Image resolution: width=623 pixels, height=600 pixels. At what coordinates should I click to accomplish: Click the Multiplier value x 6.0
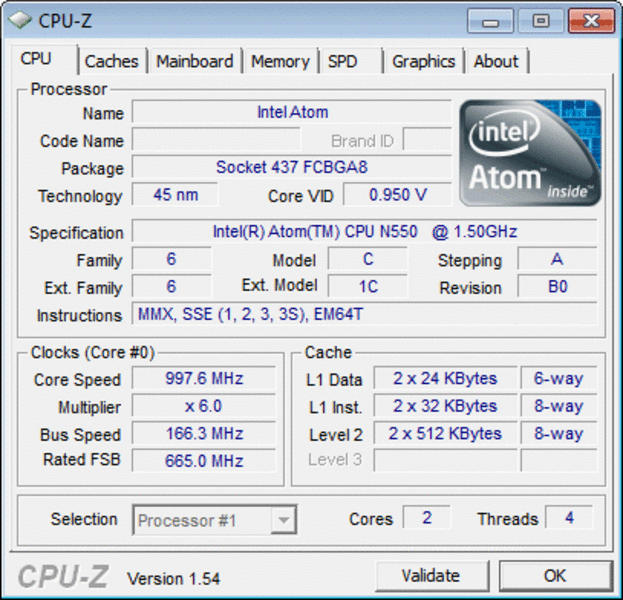204,406
